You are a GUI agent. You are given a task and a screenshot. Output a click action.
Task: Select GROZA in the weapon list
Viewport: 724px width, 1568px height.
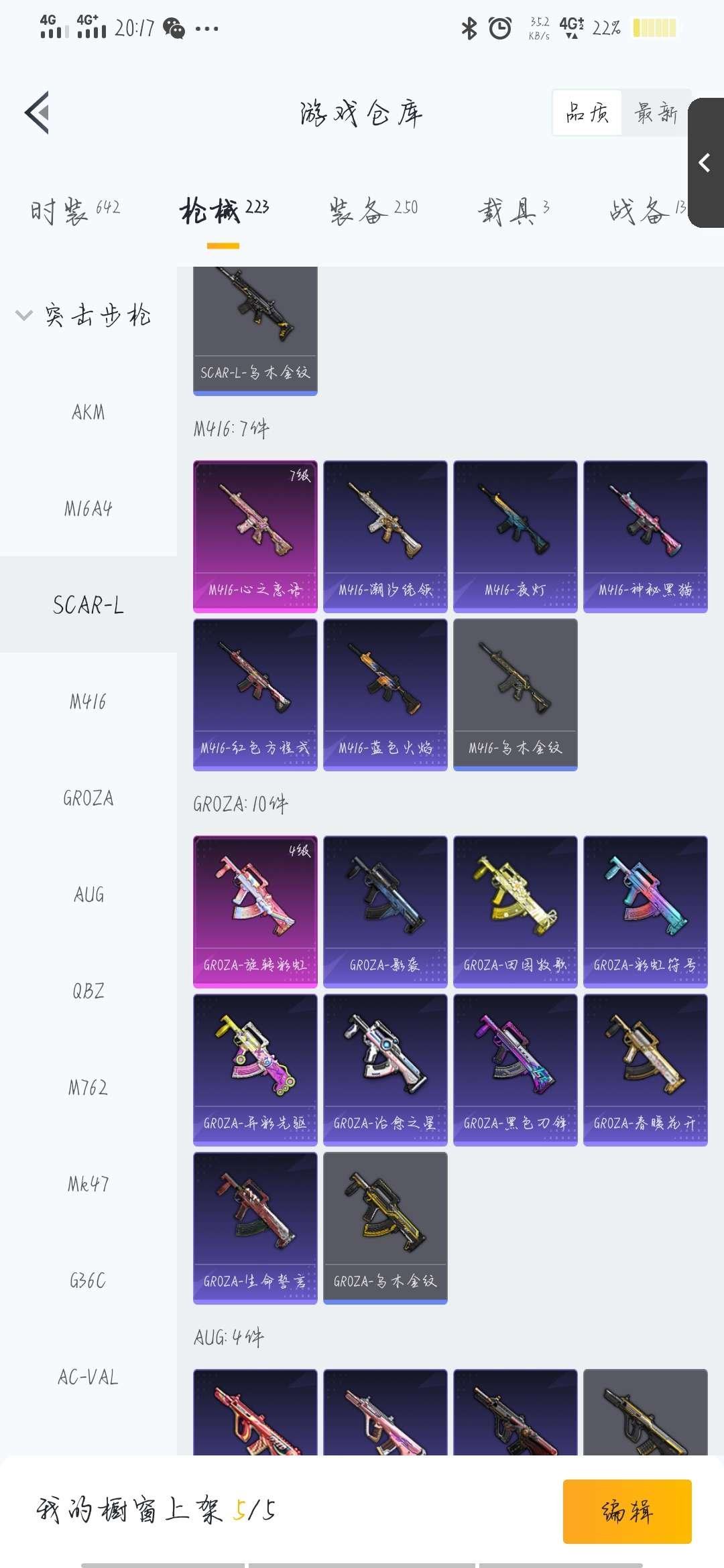[88, 798]
